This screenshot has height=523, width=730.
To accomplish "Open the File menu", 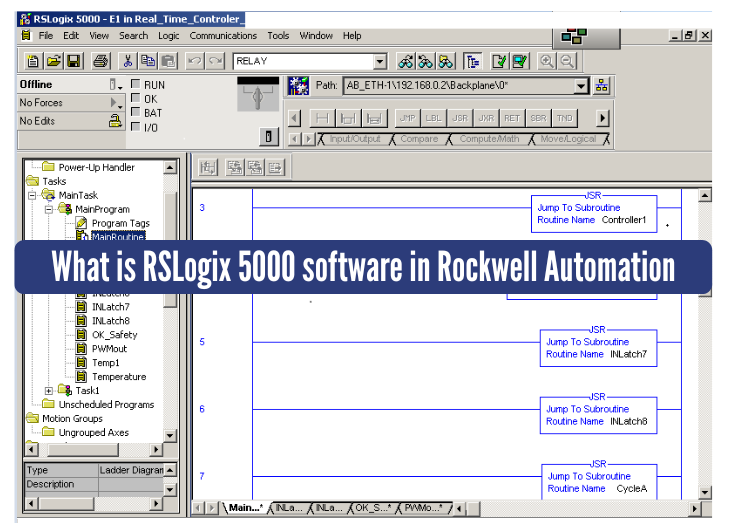I will pyautogui.click(x=46, y=35).
